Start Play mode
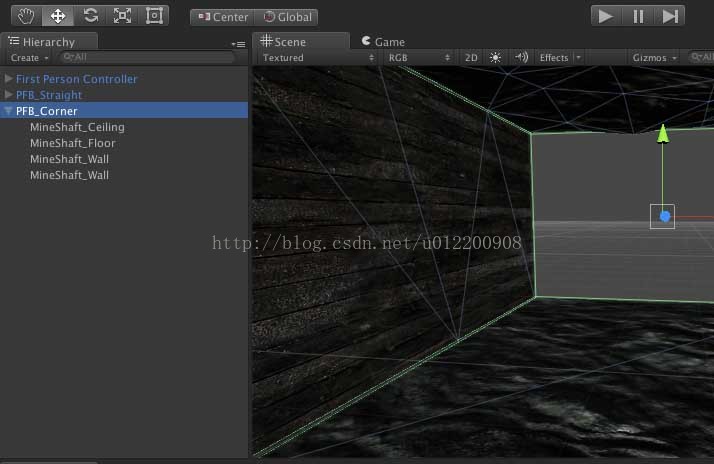Image resolution: width=714 pixels, height=464 pixels. pyautogui.click(x=606, y=16)
